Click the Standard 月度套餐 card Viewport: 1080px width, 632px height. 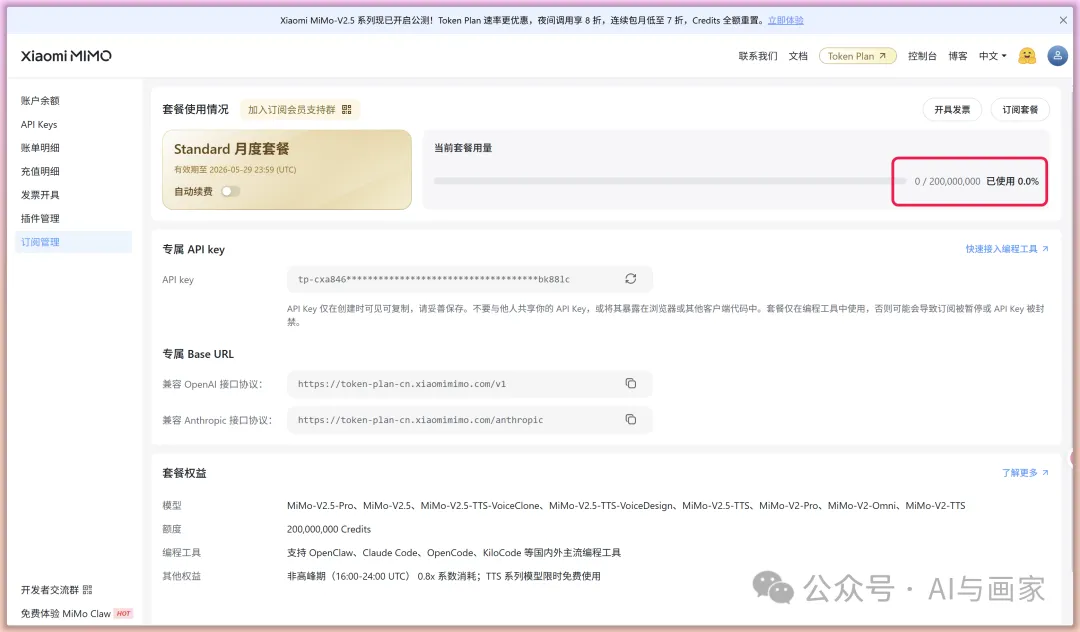287,169
